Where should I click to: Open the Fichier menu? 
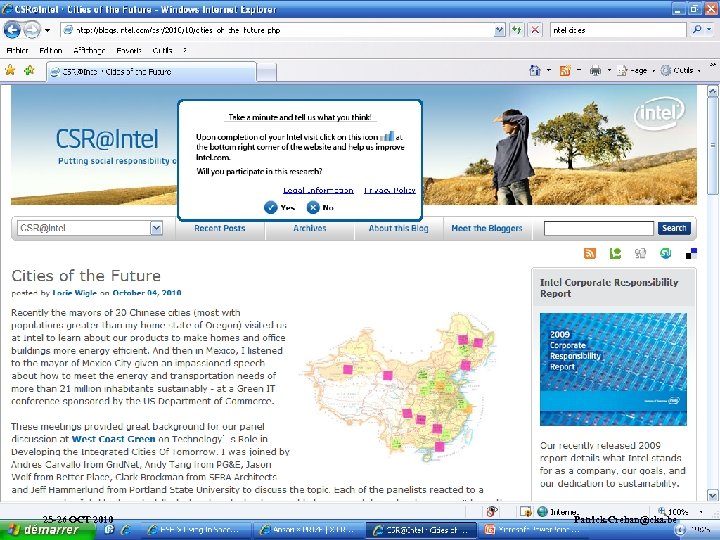click(x=17, y=51)
